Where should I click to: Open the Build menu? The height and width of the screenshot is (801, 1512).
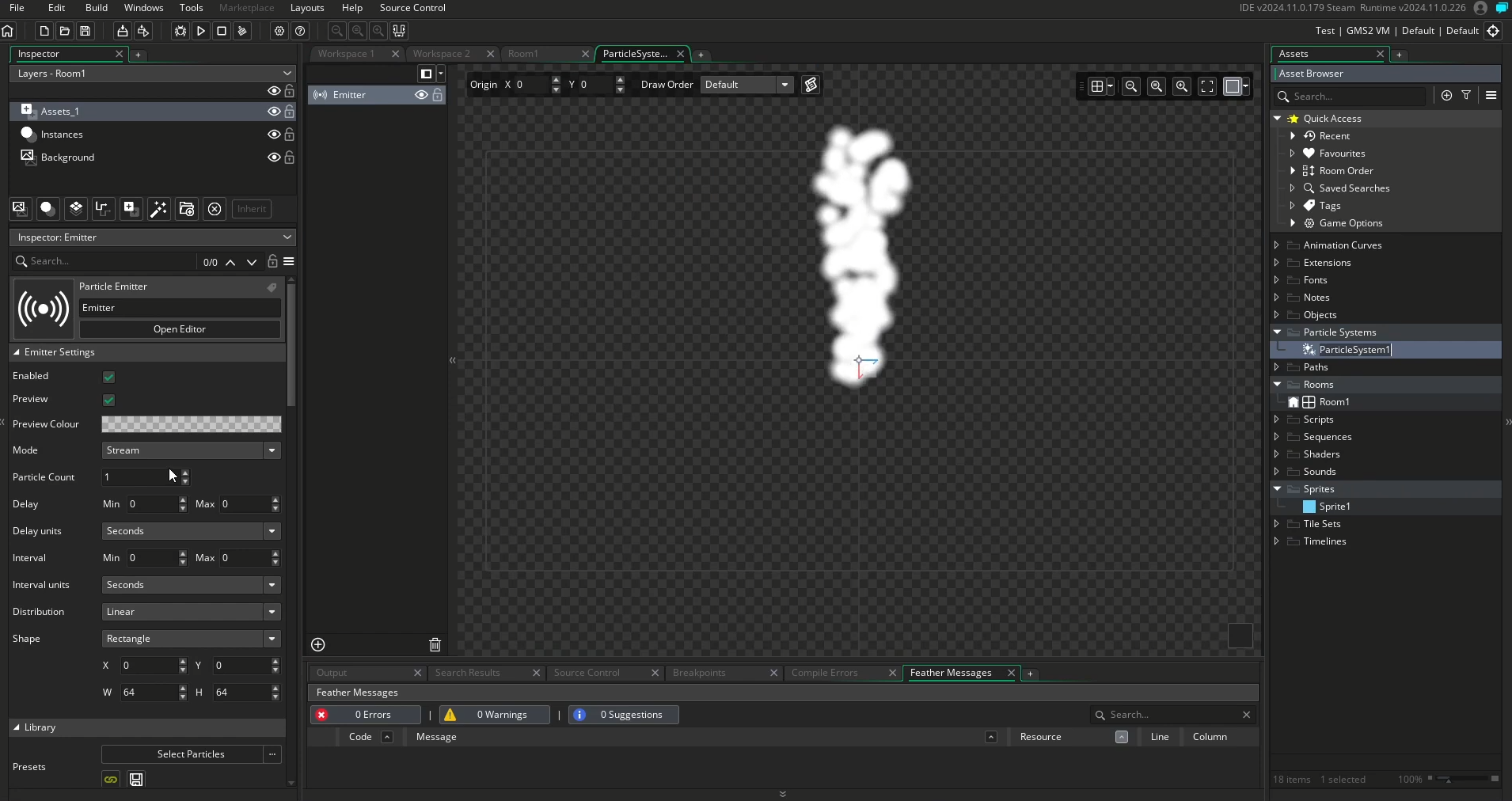coord(97,8)
